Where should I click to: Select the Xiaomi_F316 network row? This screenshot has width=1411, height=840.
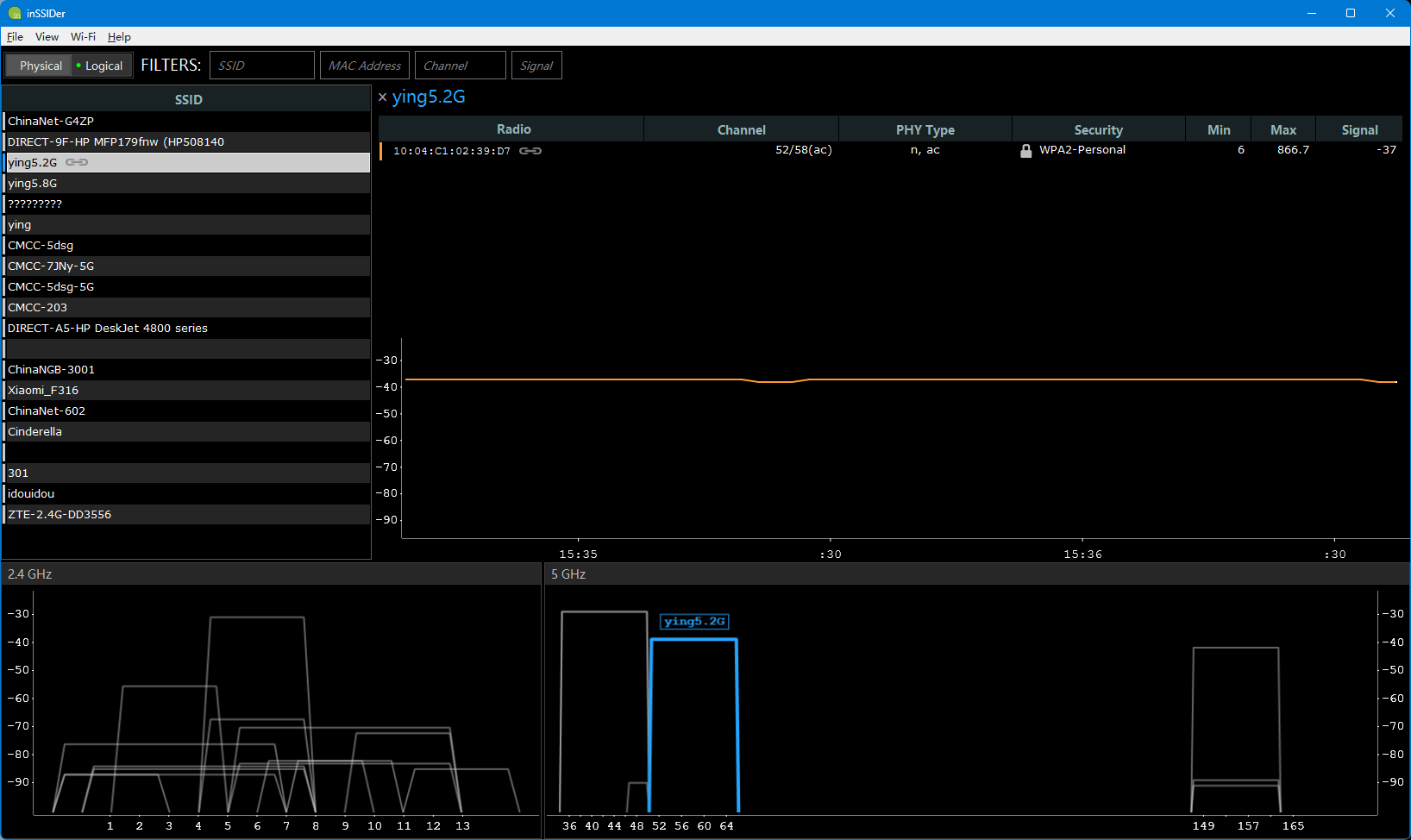(x=43, y=391)
